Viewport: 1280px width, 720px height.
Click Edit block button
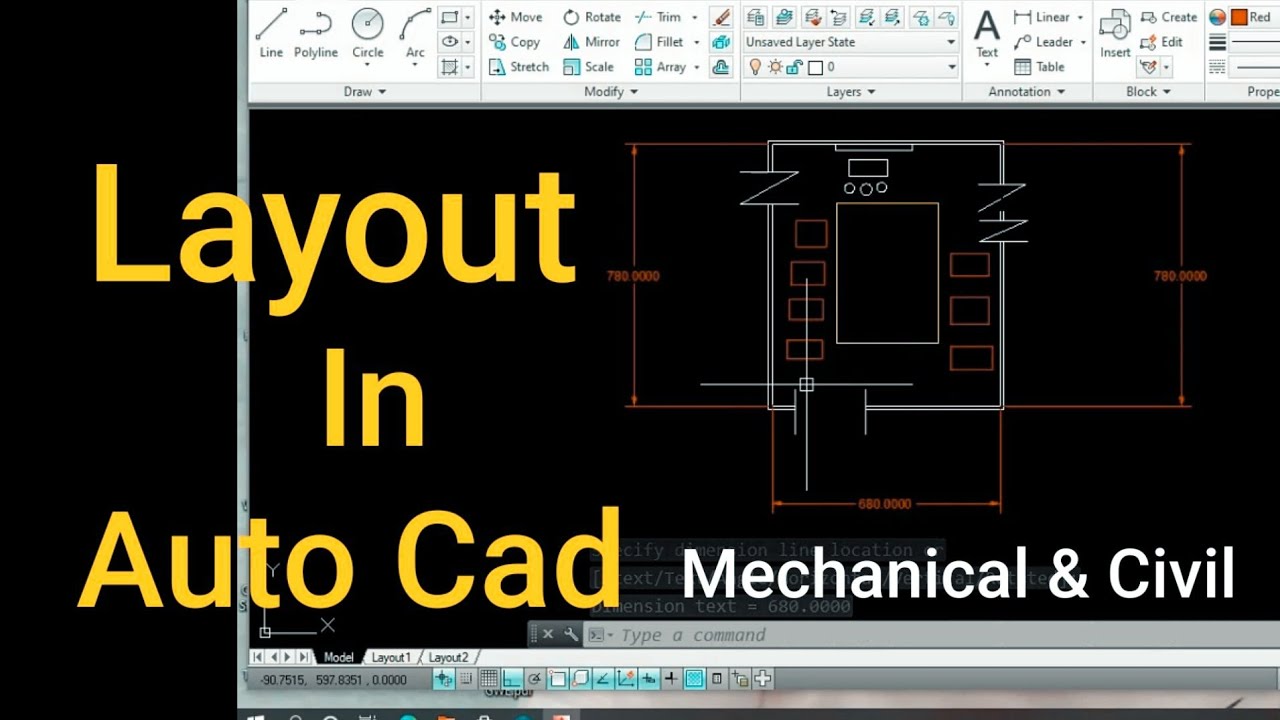[1162, 42]
